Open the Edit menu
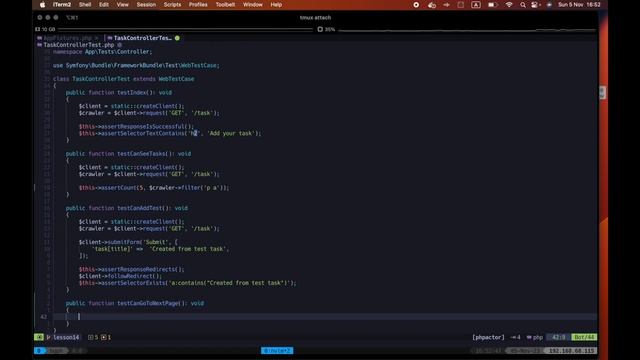Screen dimensions: 640x360 104,5
